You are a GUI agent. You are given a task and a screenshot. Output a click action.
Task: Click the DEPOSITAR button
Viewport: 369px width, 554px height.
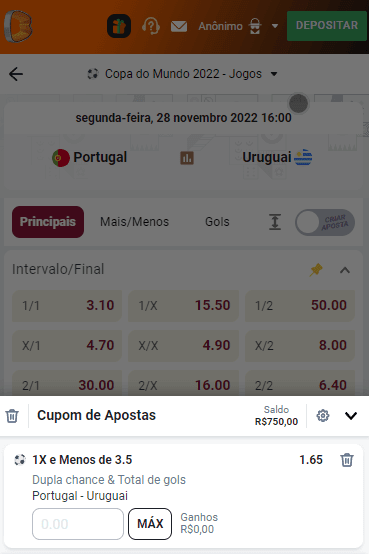327,26
